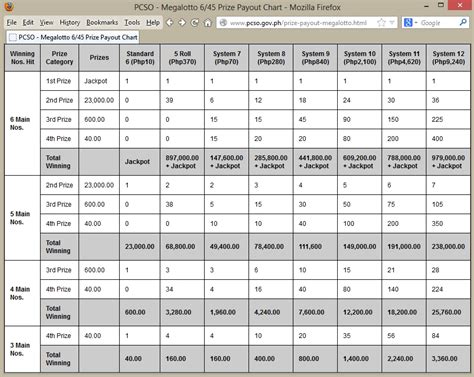474x377 pixels.
Task: Select the PCSO Megalotto Prize Payout tab
Action: 73,37
